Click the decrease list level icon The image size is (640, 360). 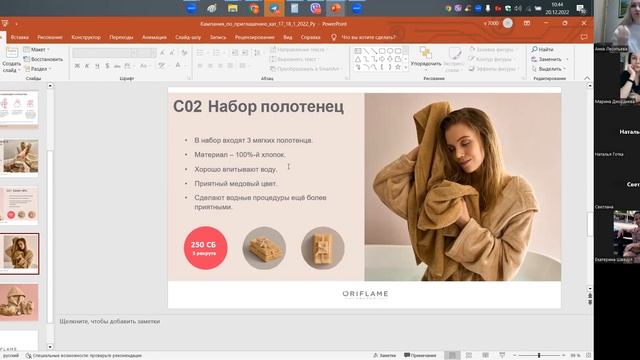click(x=235, y=53)
